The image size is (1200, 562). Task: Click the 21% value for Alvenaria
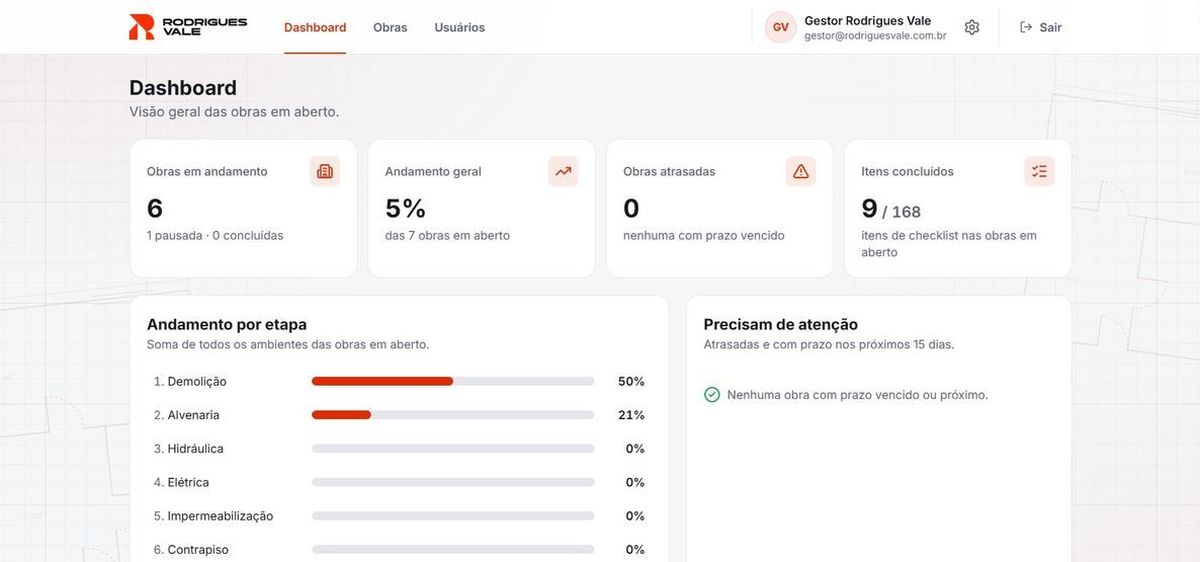point(631,415)
